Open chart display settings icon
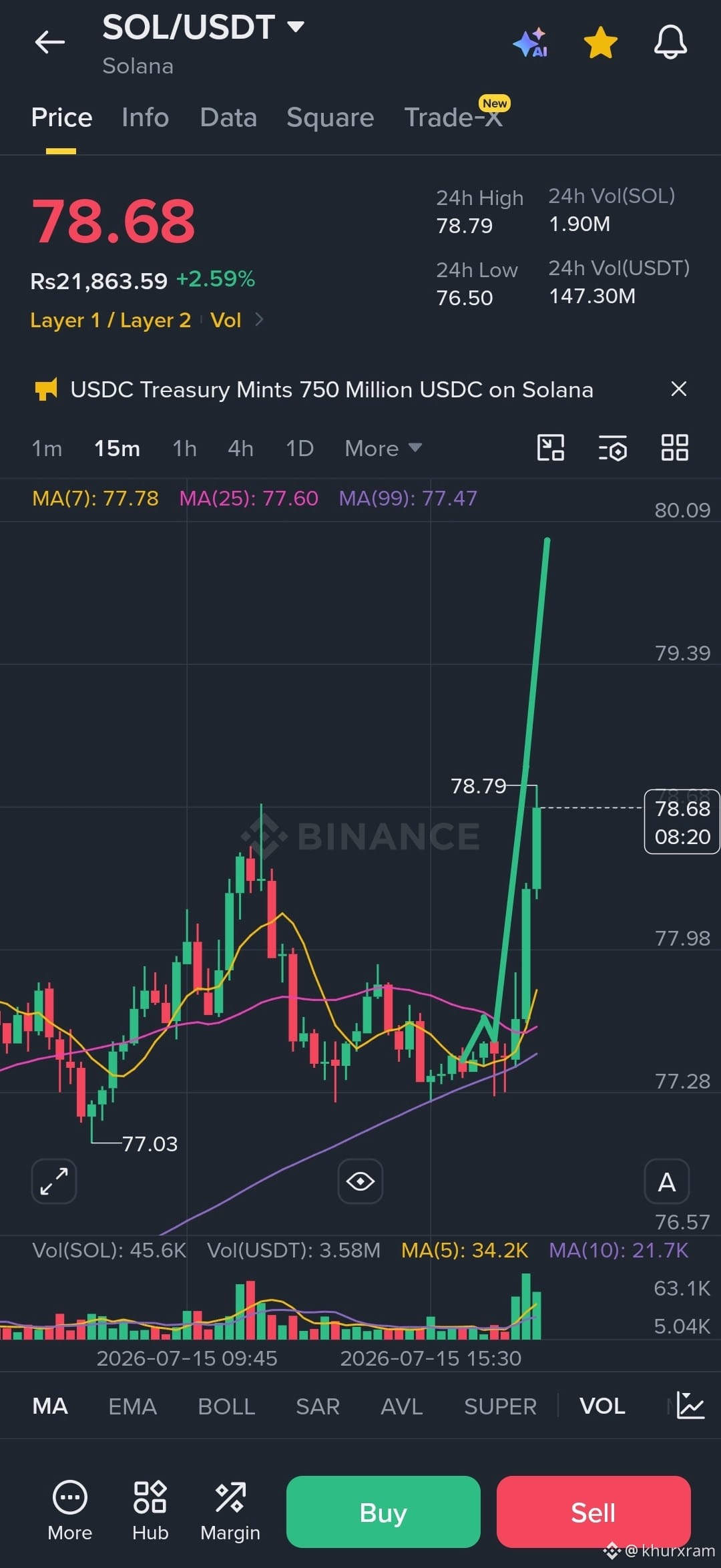 [612, 447]
